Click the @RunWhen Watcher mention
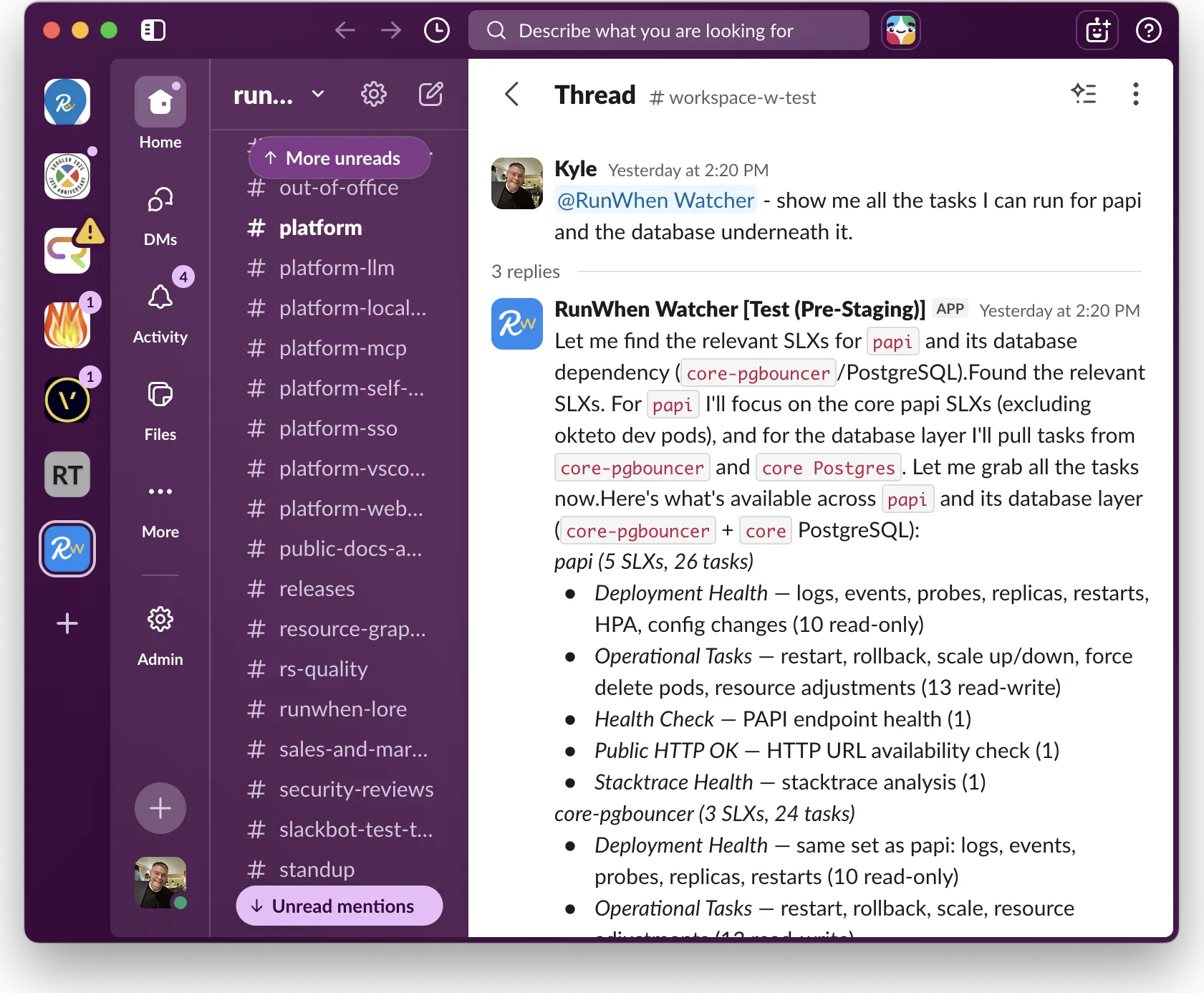The width and height of the screenshot is (1204, 993). (x=656, y=200)
